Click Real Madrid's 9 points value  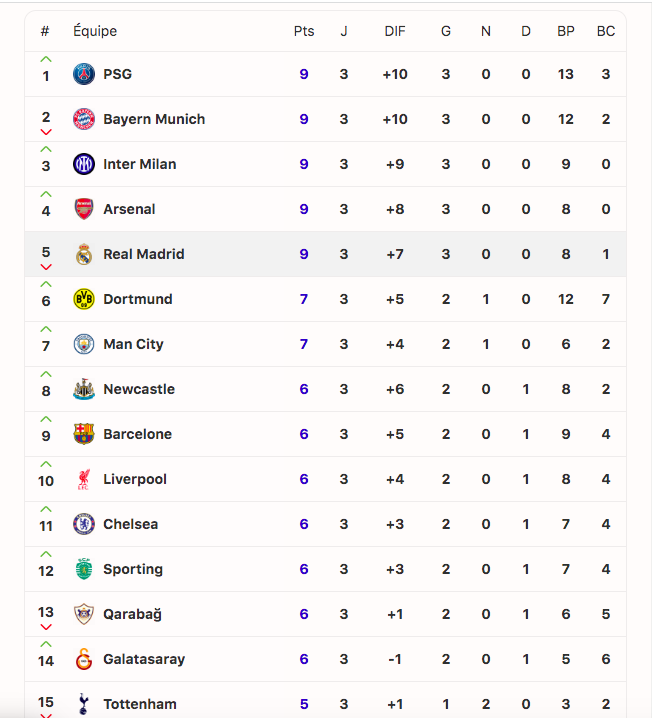(304, 254)
